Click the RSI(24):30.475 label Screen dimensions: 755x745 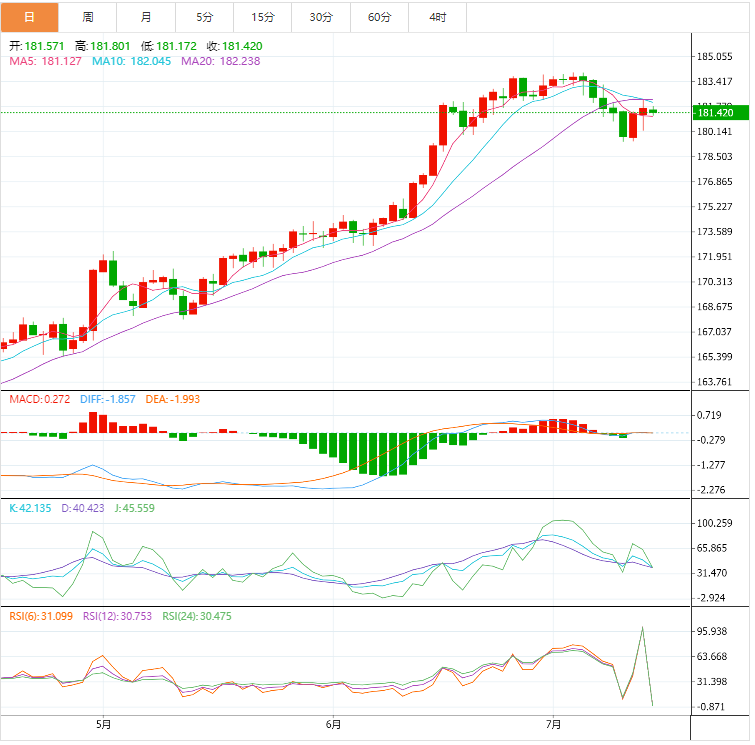(x=197, y=616)
